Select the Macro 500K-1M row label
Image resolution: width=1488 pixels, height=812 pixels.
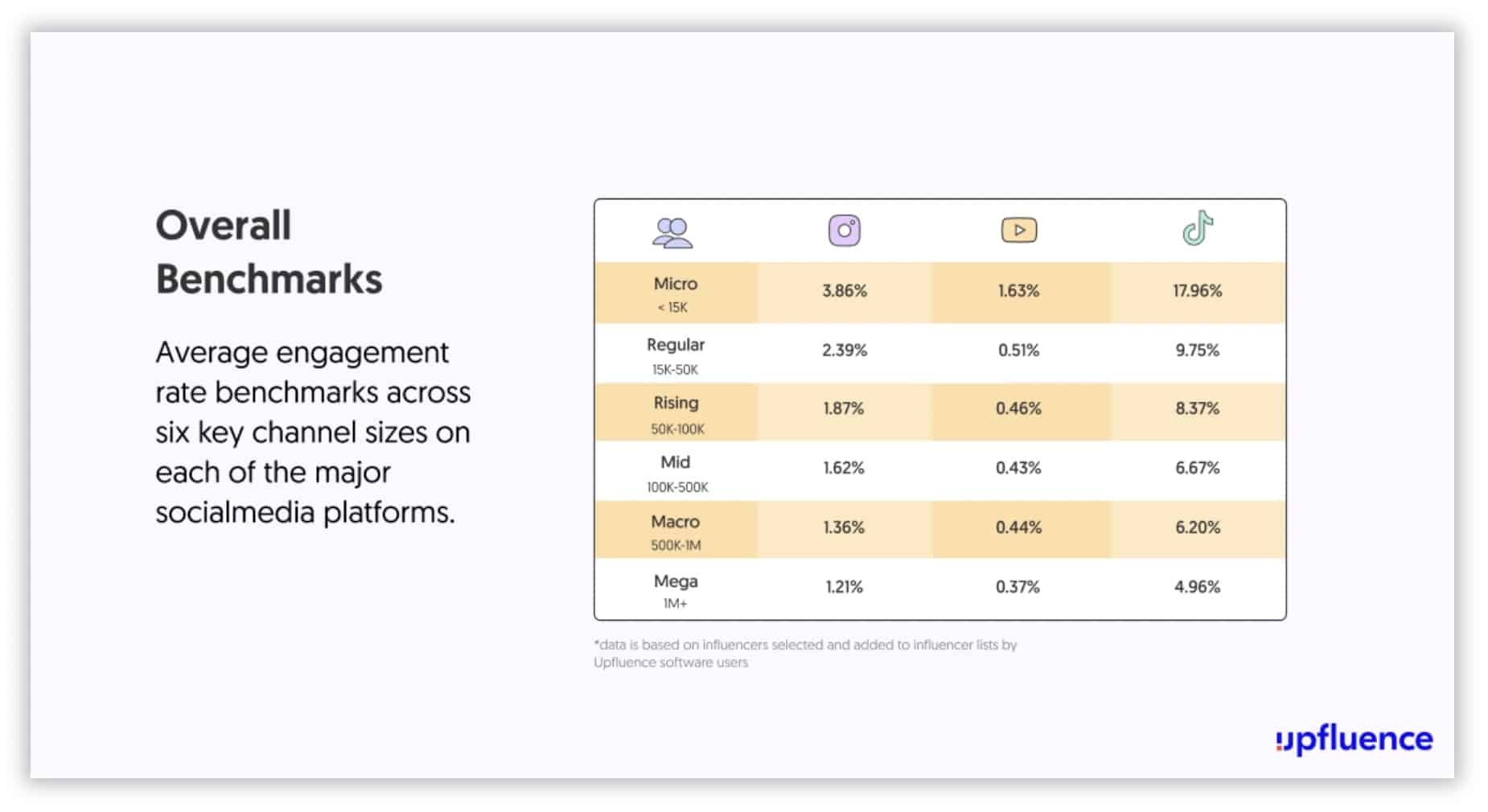pyautogui.click(x=676, y=531)
